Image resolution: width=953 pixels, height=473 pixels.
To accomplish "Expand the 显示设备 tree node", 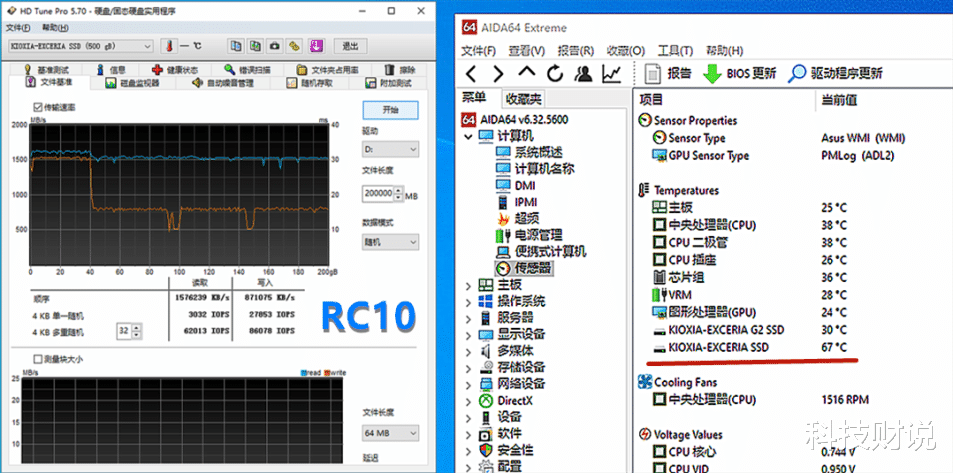I will tap(468, 334).
